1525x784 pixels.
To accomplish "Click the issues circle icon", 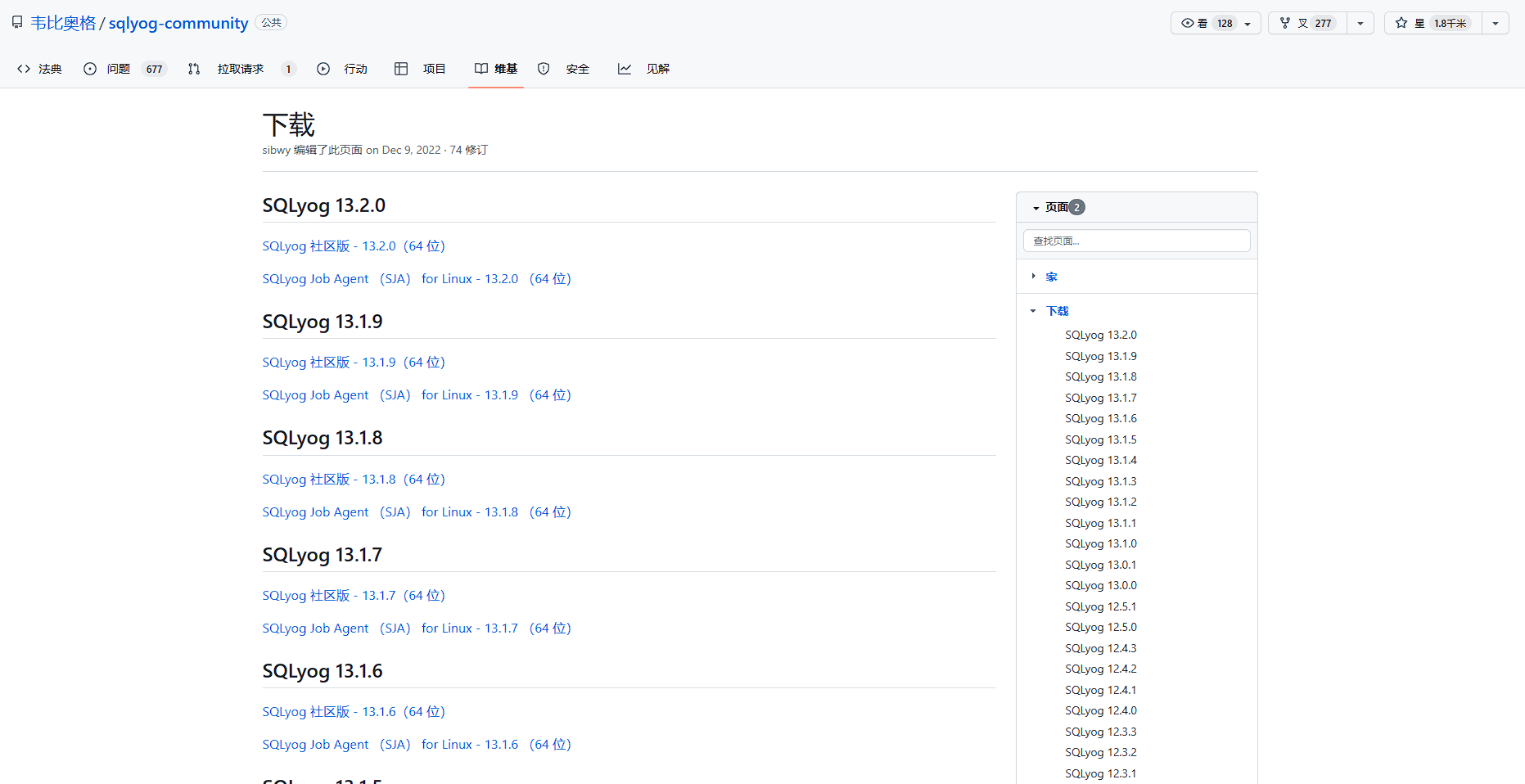I will tap(90, 69).
